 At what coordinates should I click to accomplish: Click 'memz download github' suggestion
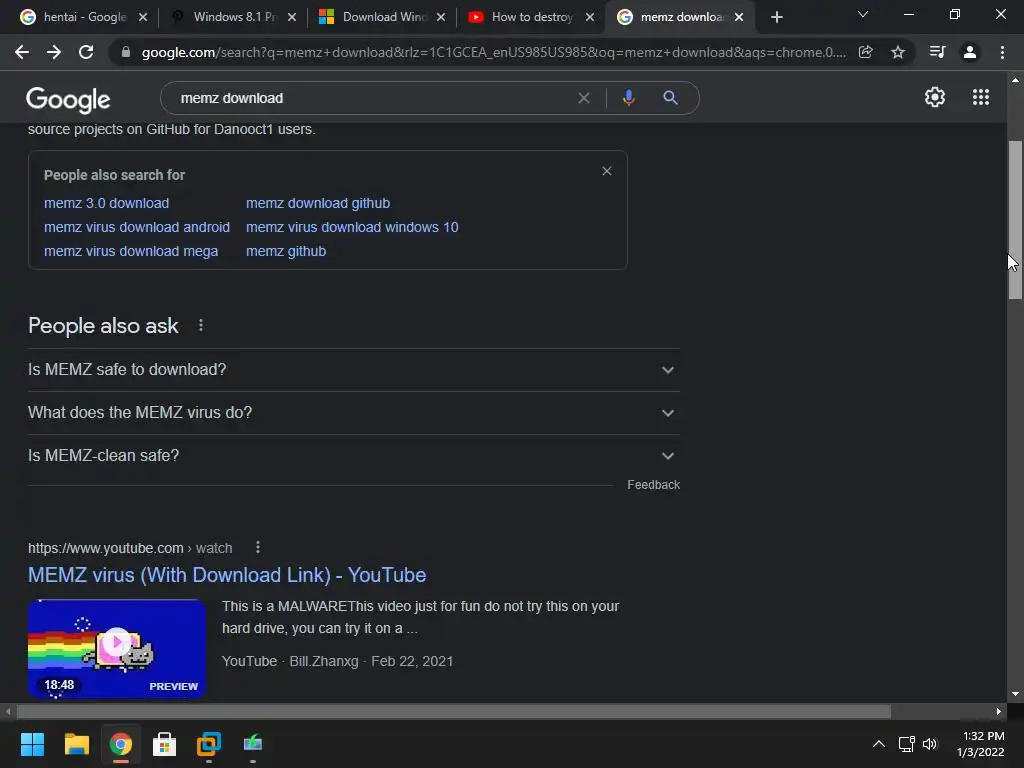coord(318,203)
